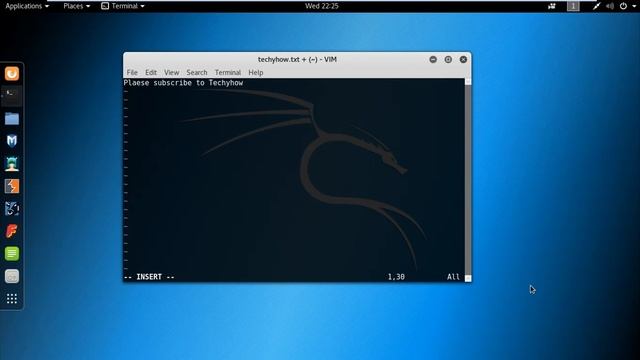The height and width of the screenshot is (360, 640).
Task: Click the workspace indicator 1
Action: coord(573,6)
